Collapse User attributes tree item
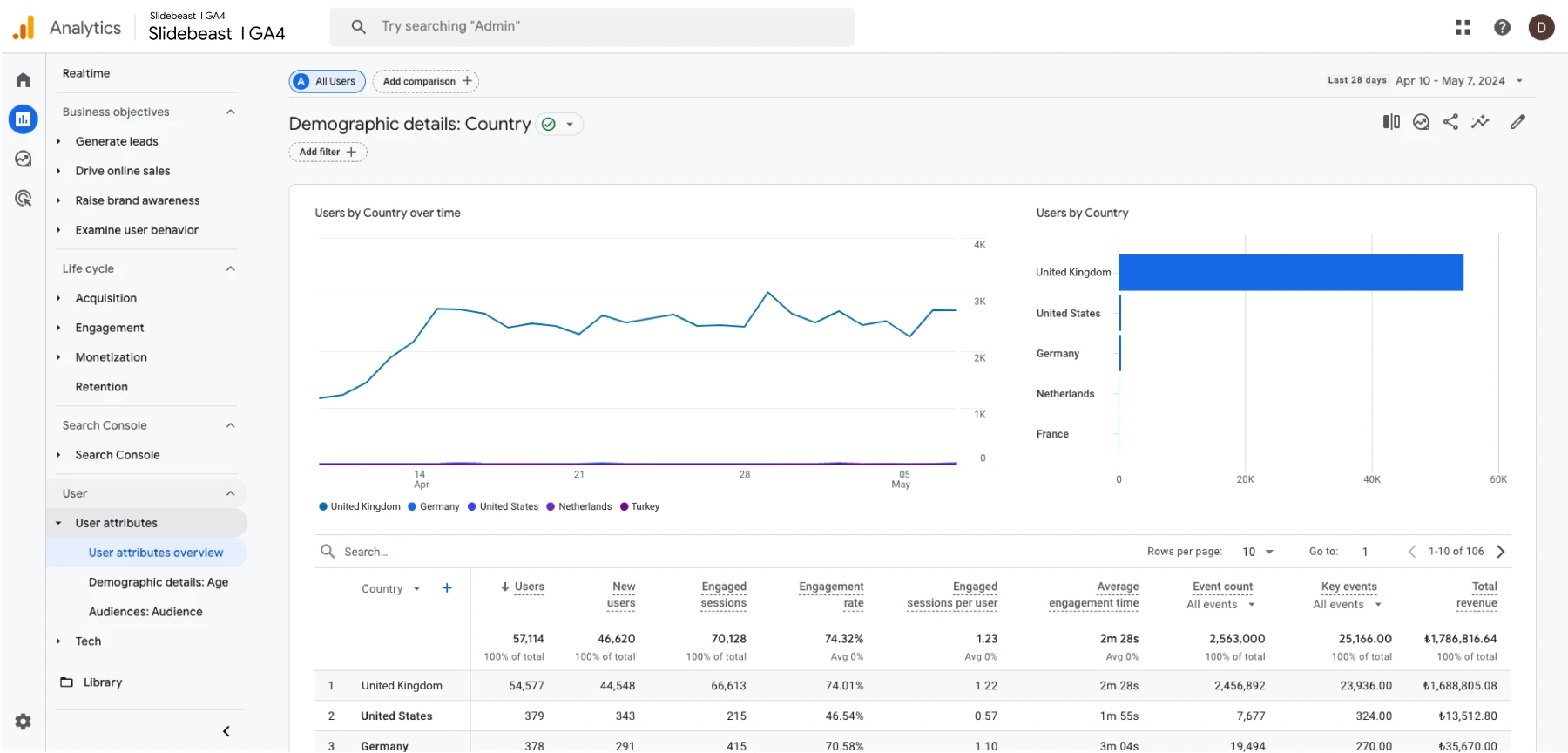 coord(58,523)
